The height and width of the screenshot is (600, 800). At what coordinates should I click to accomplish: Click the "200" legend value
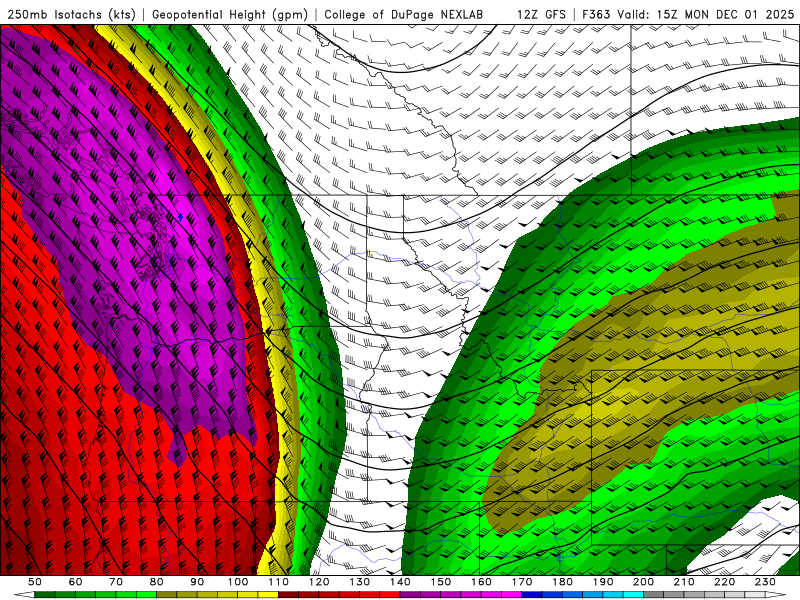[x=643, y=582]
